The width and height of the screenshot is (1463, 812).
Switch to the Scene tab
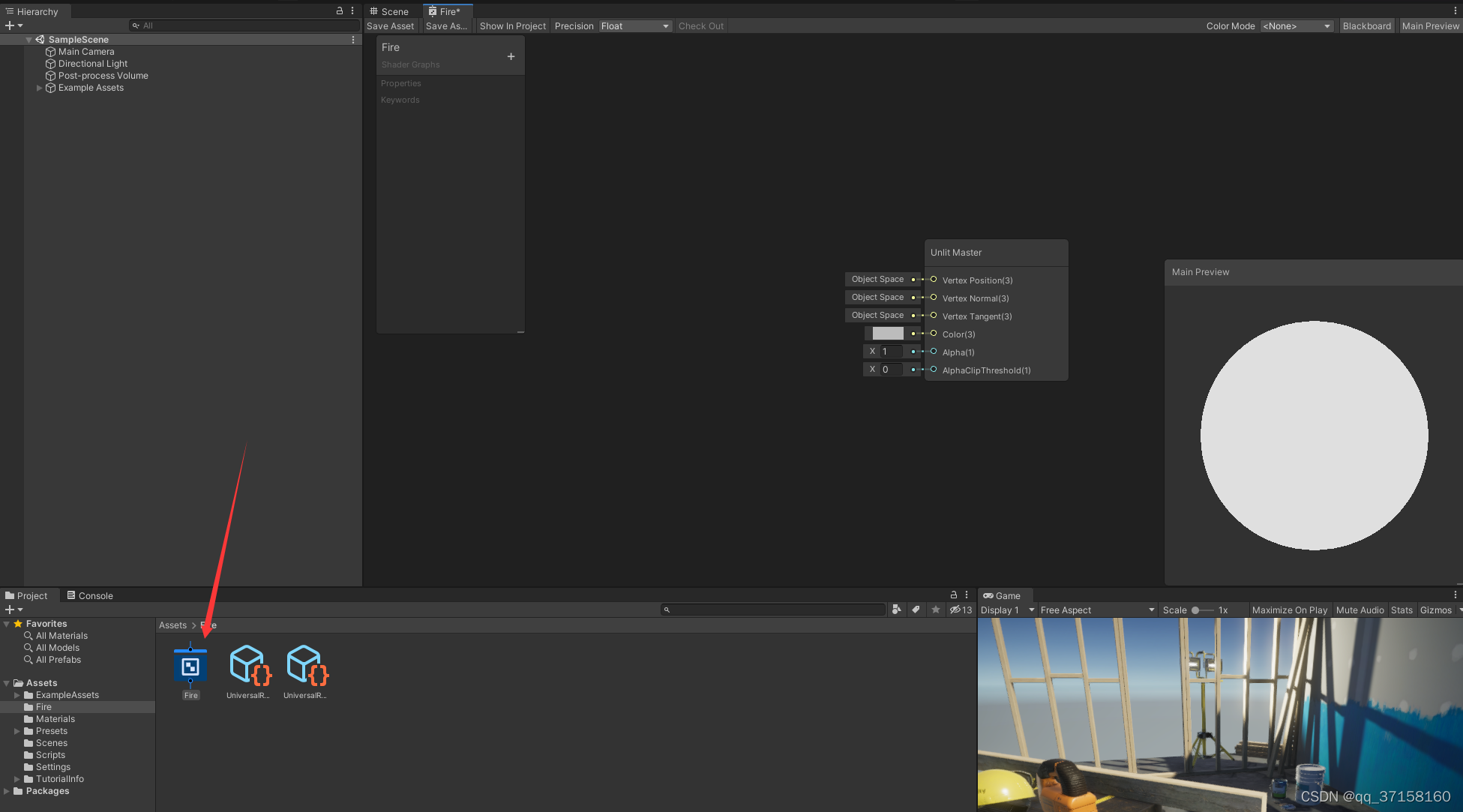(389, 11)
